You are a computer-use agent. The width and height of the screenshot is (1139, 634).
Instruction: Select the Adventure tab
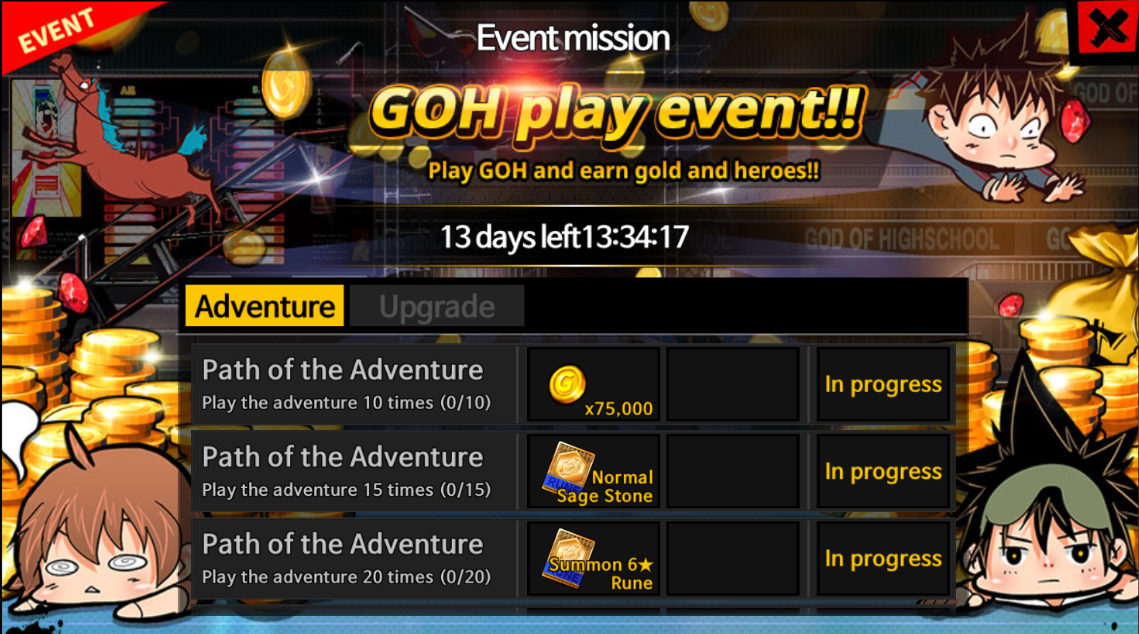pos(265,306)
